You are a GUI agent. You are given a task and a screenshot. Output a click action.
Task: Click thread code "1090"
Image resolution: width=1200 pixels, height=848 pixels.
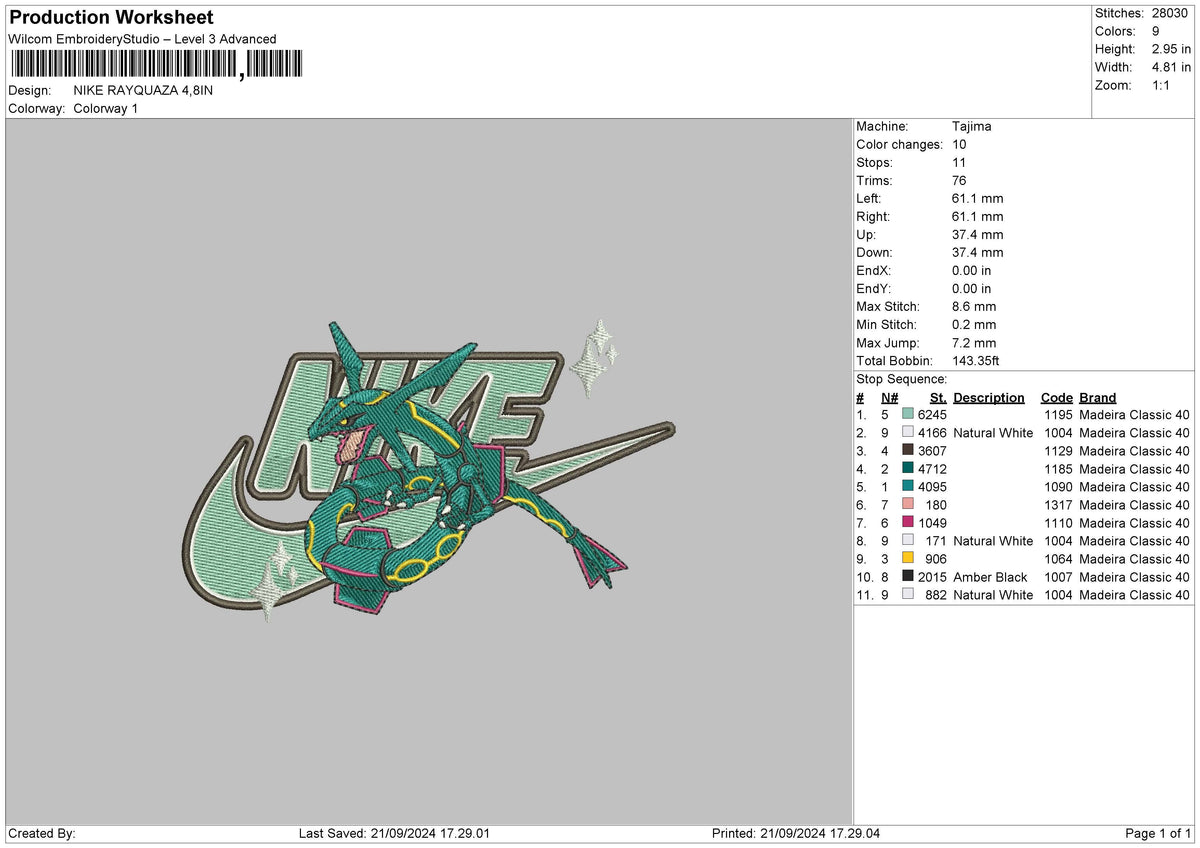pos(1058,487)
